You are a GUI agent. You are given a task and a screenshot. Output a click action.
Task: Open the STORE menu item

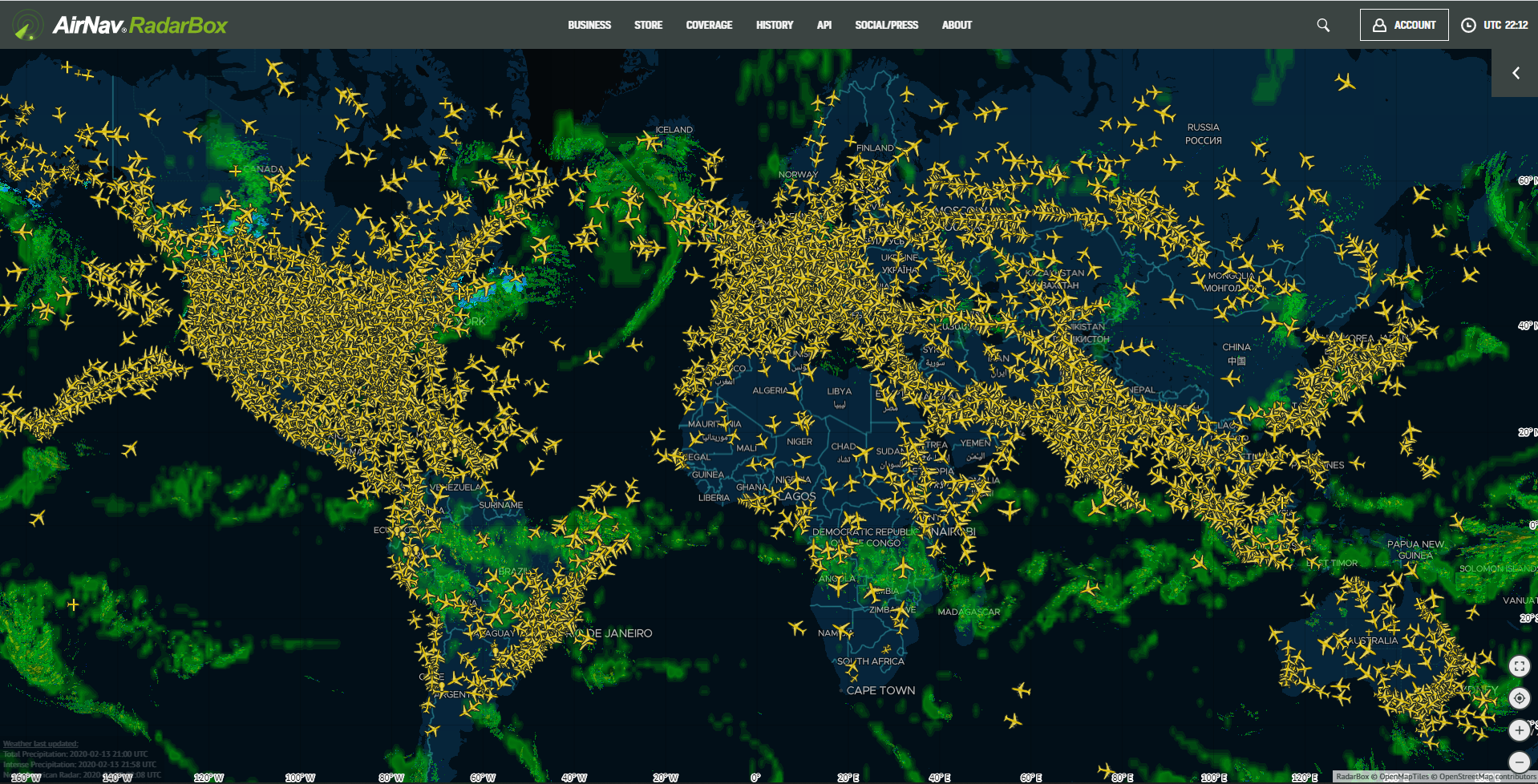click(648, 25)
